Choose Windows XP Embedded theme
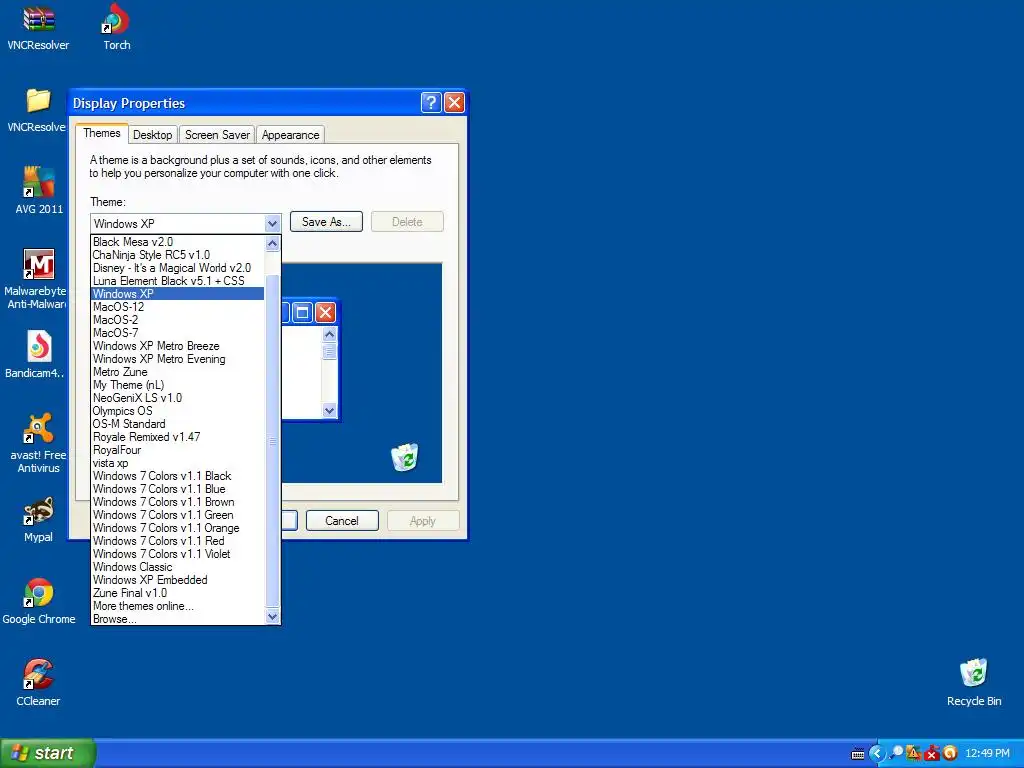 178,580
